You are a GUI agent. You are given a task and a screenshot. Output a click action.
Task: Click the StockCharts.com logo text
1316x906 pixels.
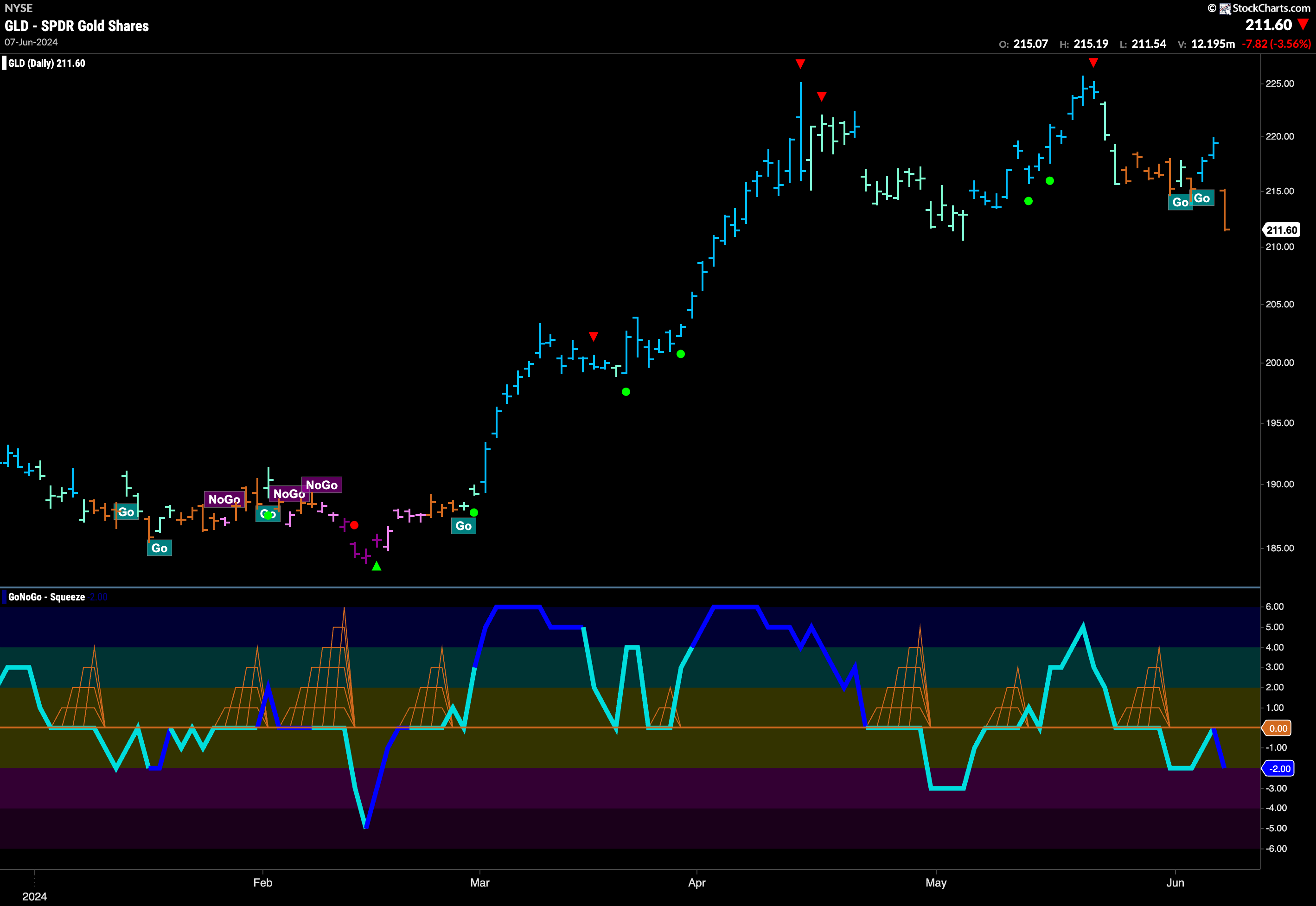click(1271, 8)
